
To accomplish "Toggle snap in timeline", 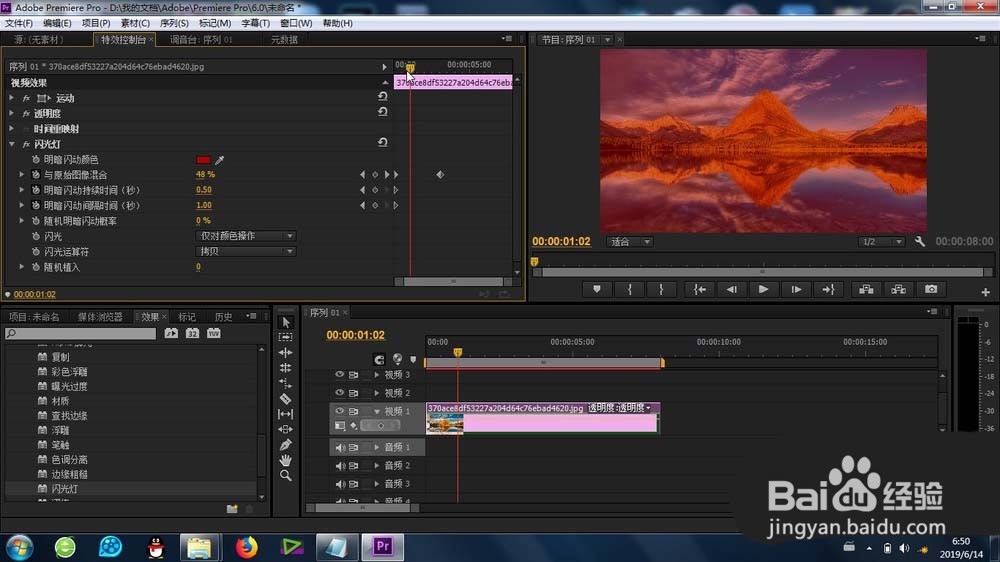I will pyautogui.click(x=379, y=359).
